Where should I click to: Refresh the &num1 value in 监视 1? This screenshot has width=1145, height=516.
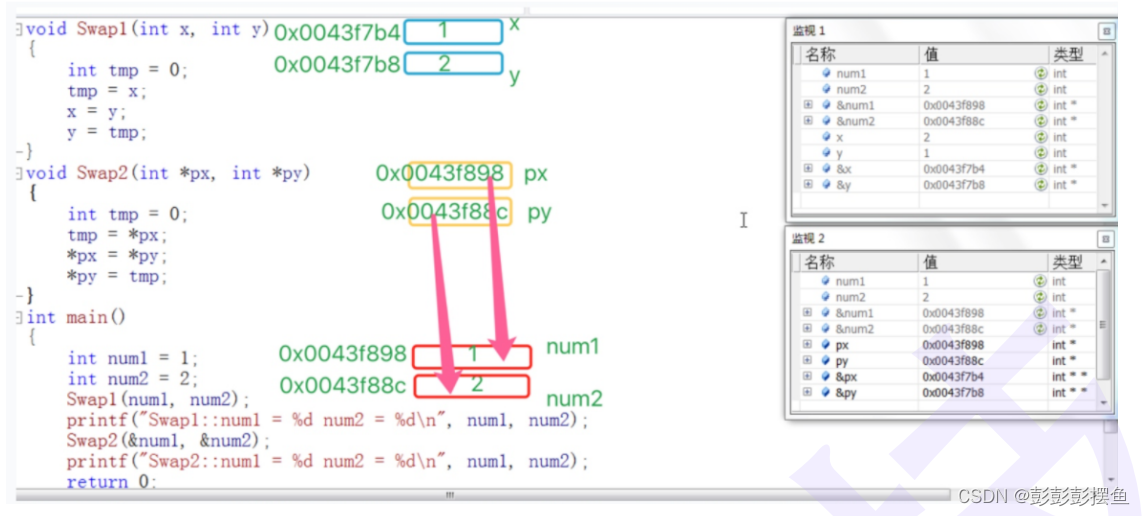(1041, 105)
